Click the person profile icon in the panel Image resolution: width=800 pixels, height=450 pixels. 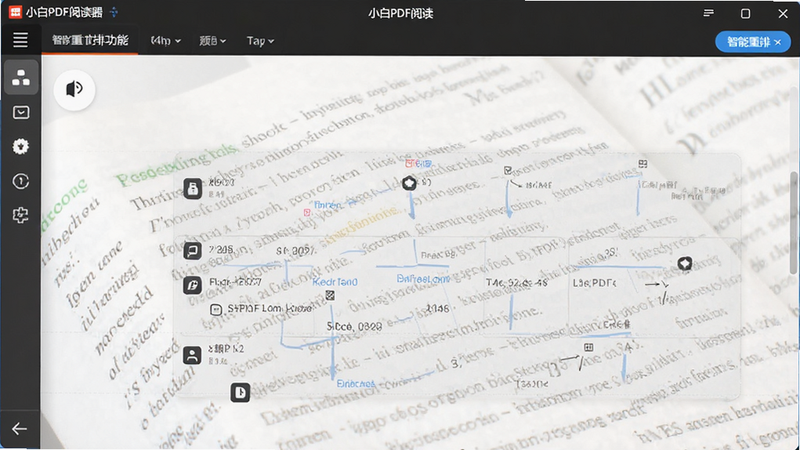click(192, 355)
